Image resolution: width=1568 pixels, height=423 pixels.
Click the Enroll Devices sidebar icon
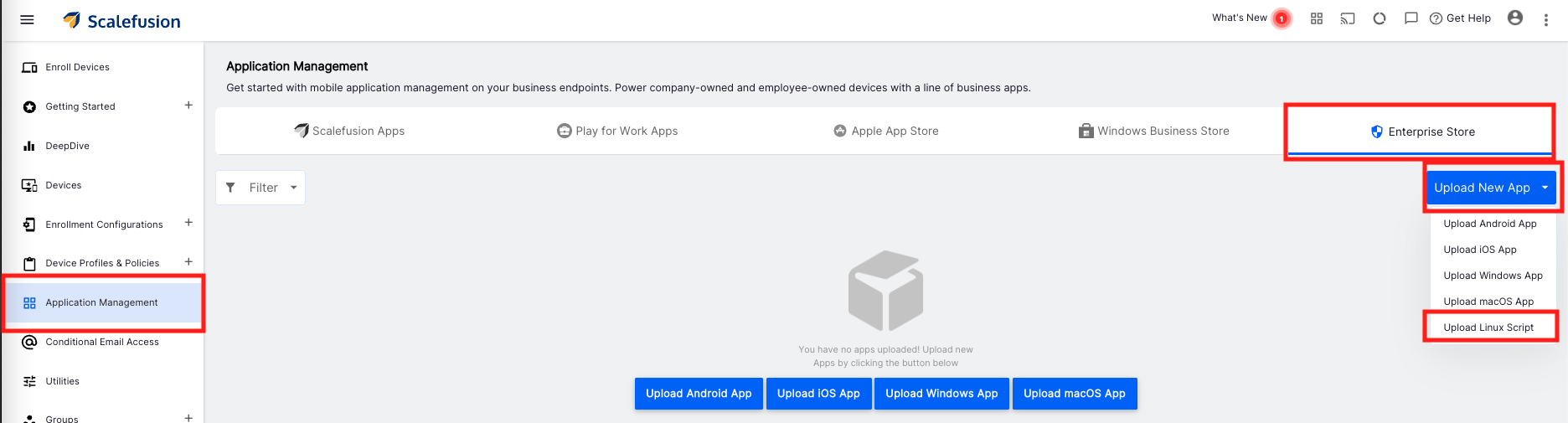(x=29, y=67)
